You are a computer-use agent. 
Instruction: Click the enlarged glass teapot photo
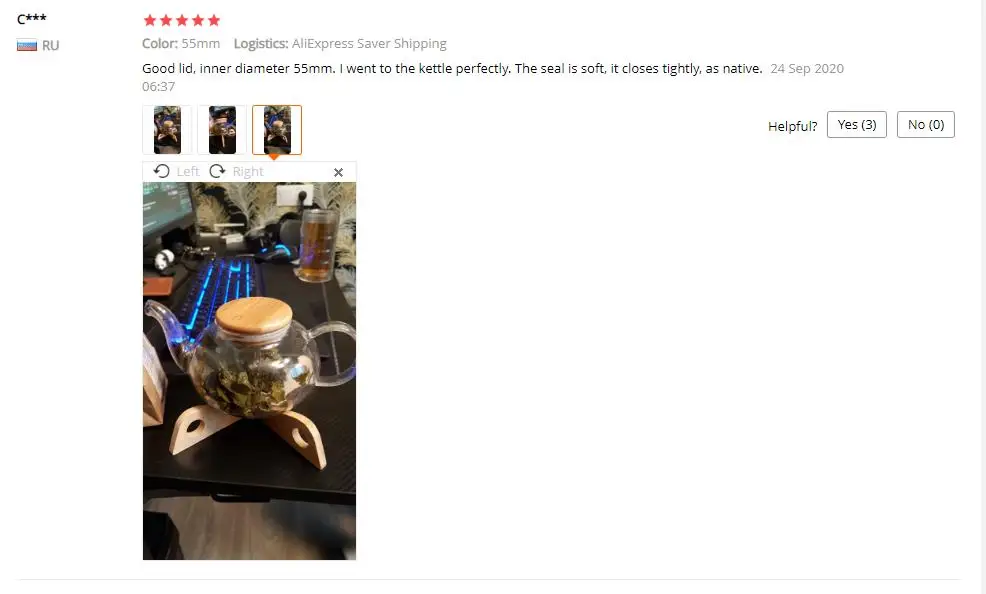pyautogui.click(x=249, y=371)
